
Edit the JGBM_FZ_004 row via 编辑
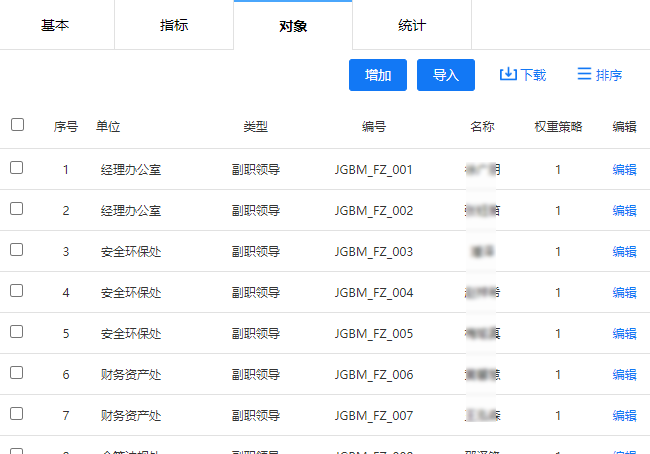(x=624, y=293)
